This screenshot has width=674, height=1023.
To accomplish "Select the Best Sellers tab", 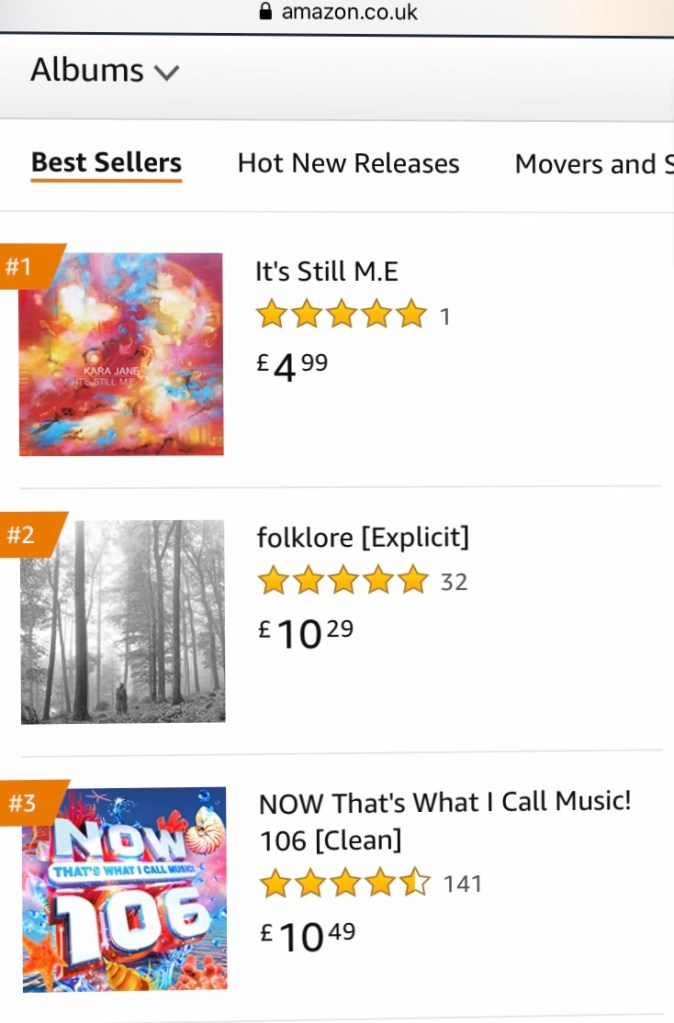I will coord(106,163).
